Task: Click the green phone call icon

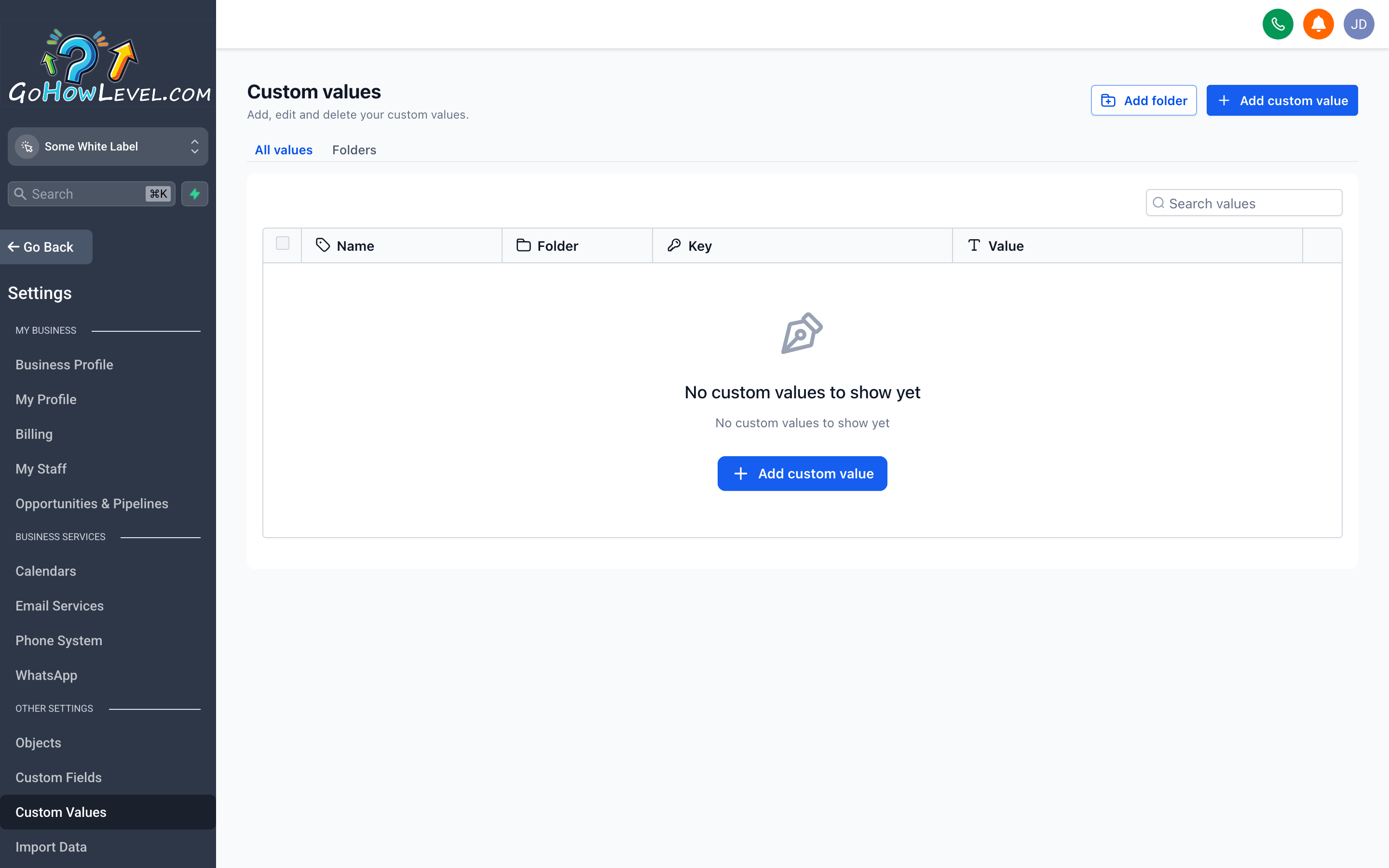Action: (1278, 24)
